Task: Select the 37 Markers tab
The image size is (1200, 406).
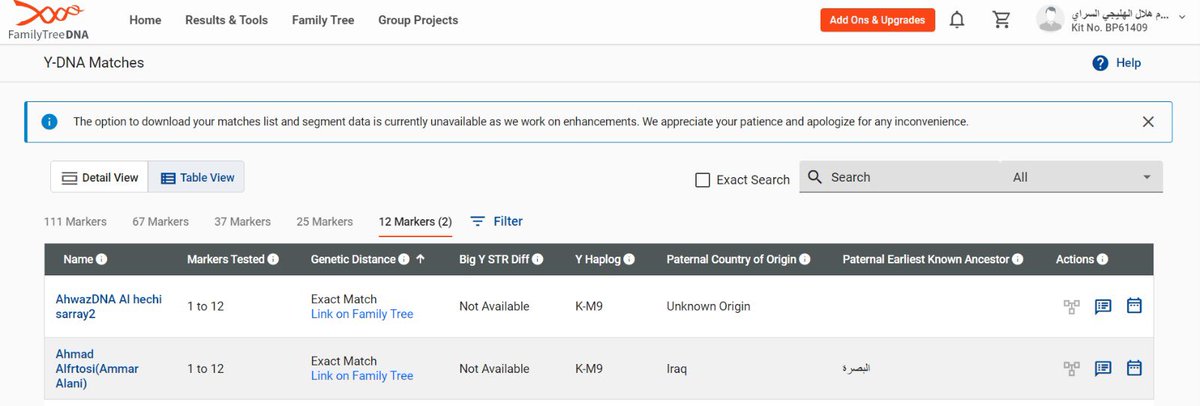Action: pos(242,221)
